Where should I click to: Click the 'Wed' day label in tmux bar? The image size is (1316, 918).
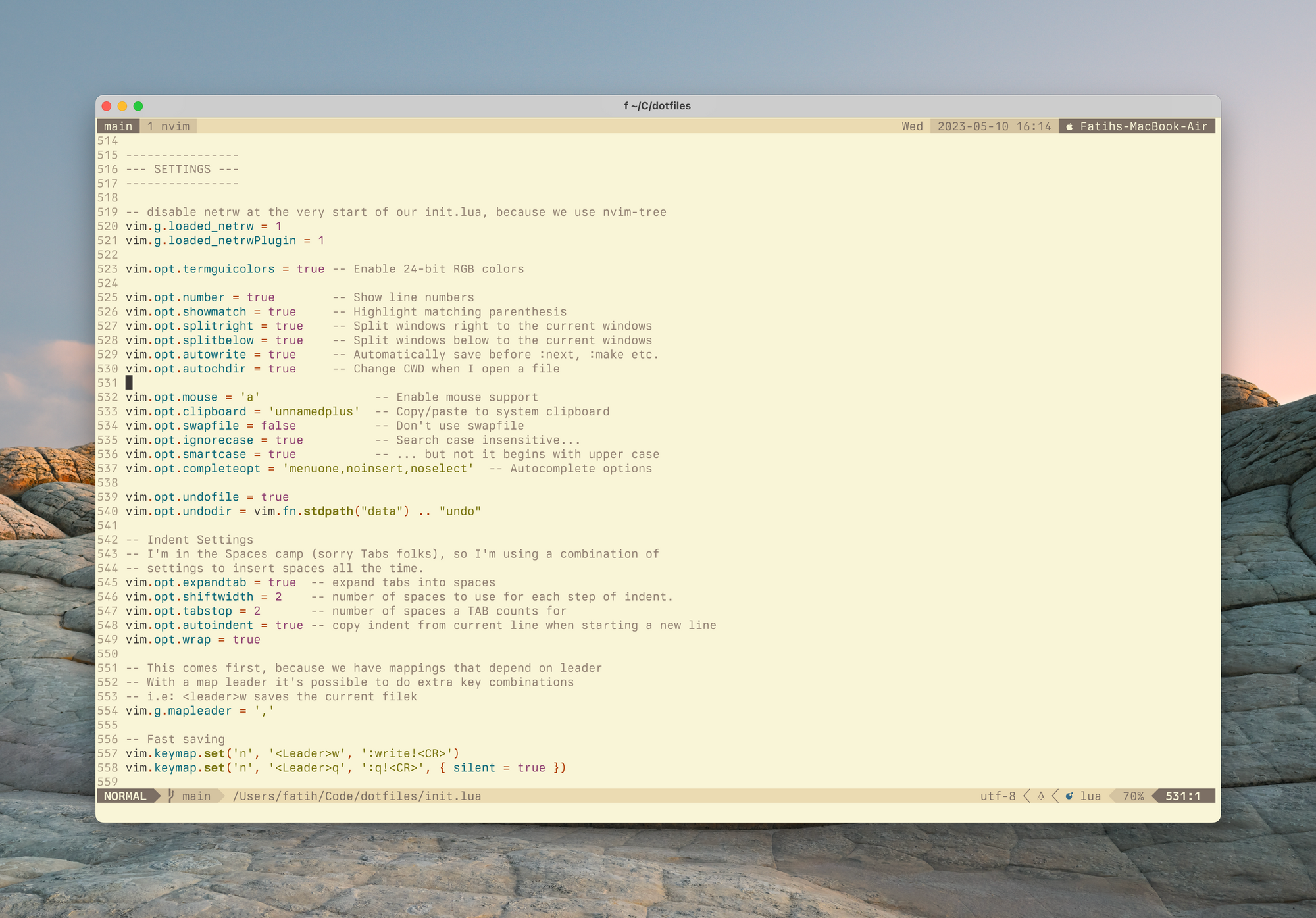912,126
